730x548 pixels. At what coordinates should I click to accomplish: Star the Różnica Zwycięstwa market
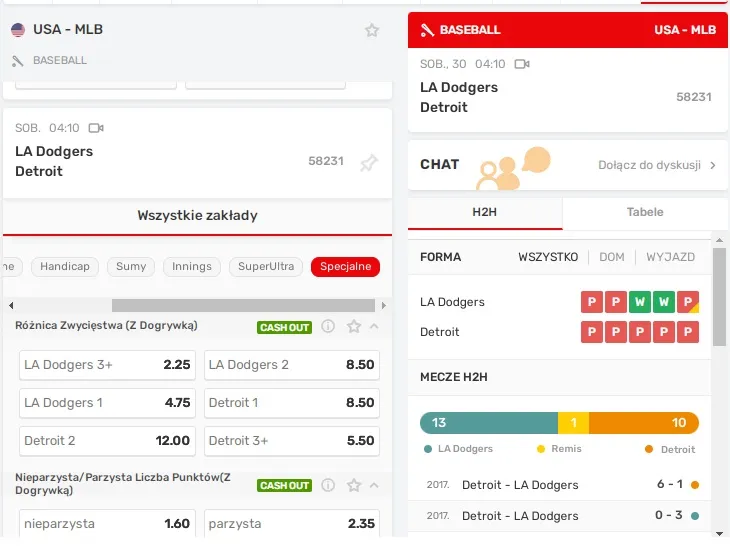pyautogui.click(x=354, y=326)
